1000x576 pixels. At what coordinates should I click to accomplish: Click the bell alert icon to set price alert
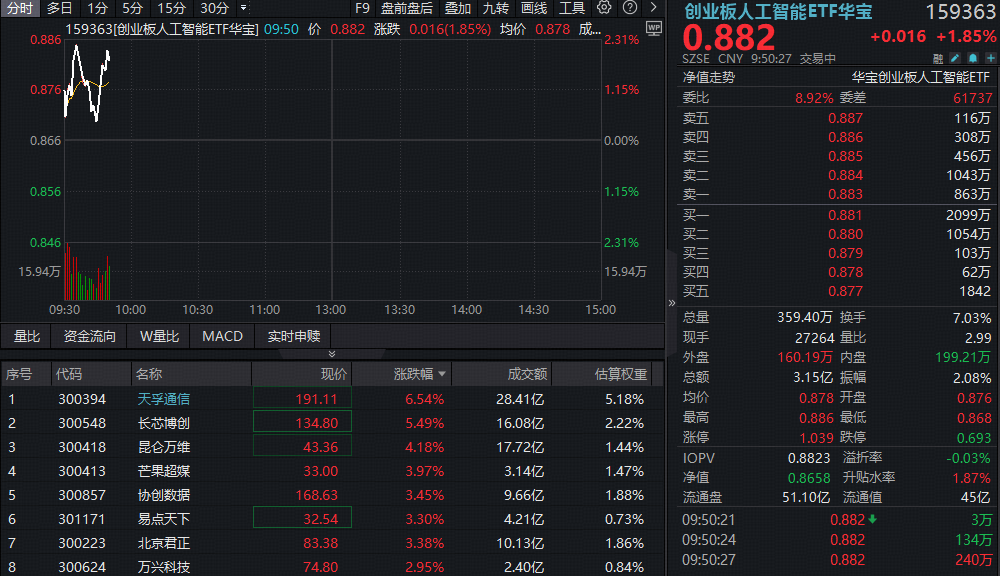972,58
